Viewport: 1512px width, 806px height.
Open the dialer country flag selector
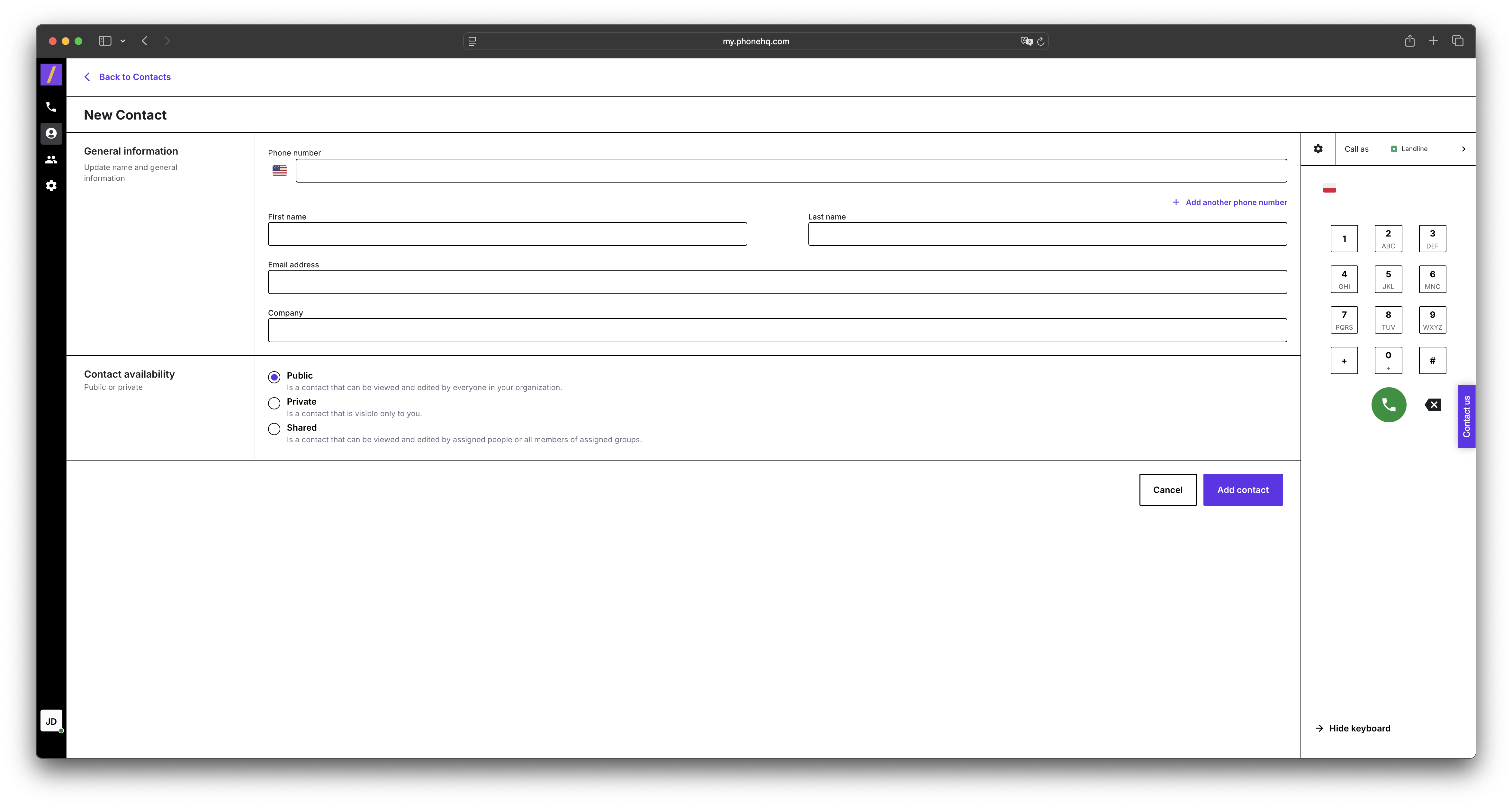[x=1329, y=188]
